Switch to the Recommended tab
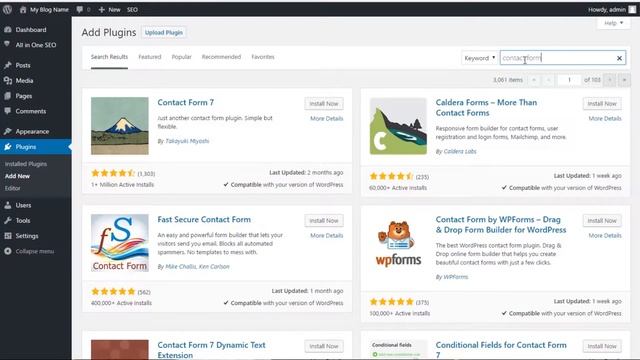The image size is (640, 360). coord(221,57)
